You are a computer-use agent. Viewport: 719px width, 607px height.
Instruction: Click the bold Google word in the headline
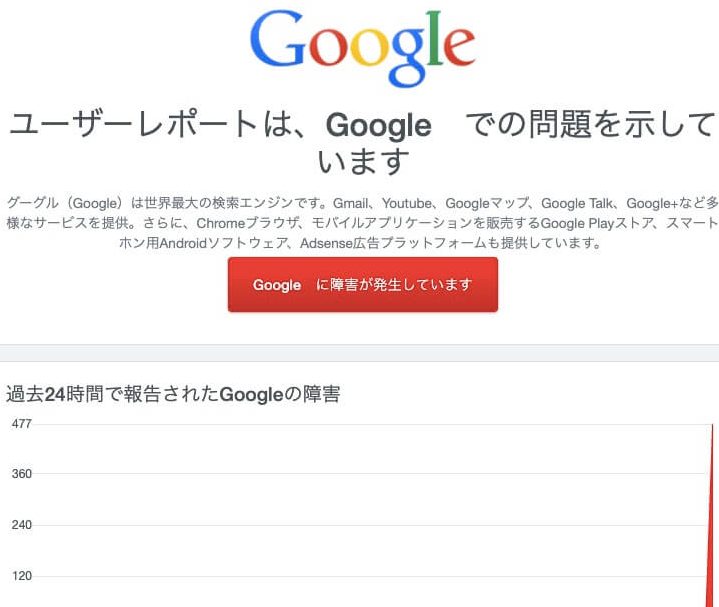click(x=378, y=126)
